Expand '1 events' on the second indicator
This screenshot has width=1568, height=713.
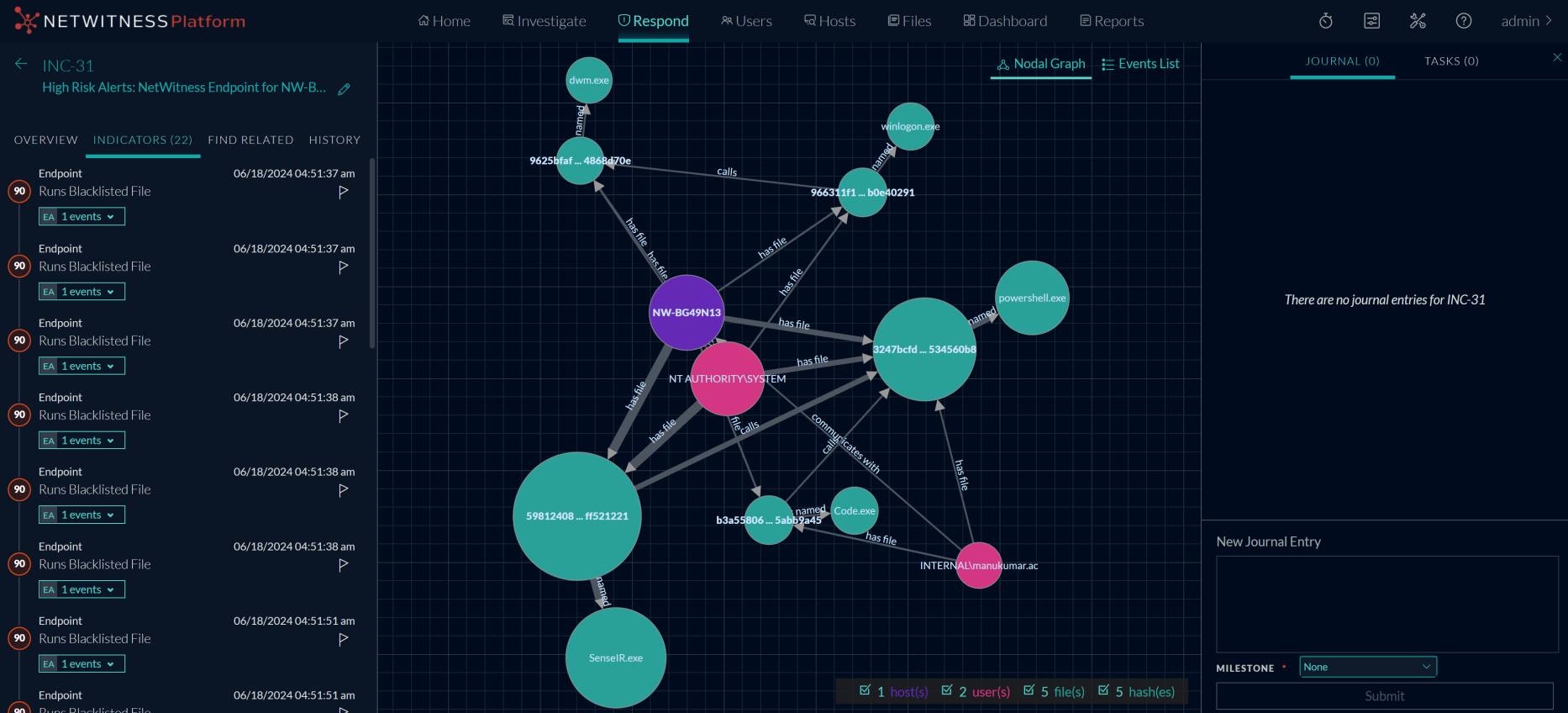pyautogui.click(x=82, y=292)
